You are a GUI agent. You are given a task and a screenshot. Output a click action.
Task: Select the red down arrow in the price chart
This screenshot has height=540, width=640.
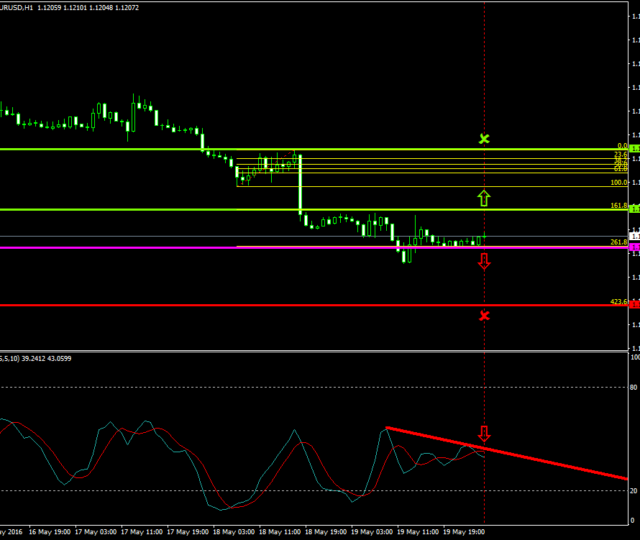click(x=484, y=261)
